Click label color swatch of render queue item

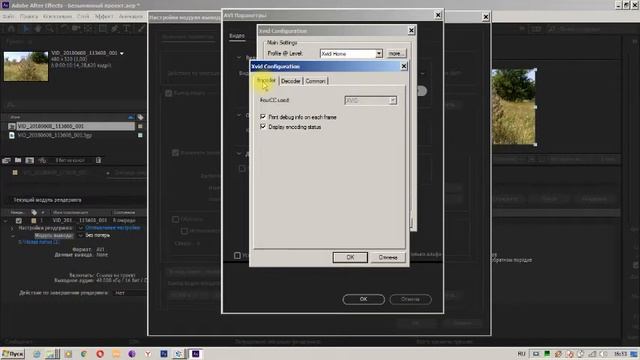pyautogui.click(x=34, y=220)
